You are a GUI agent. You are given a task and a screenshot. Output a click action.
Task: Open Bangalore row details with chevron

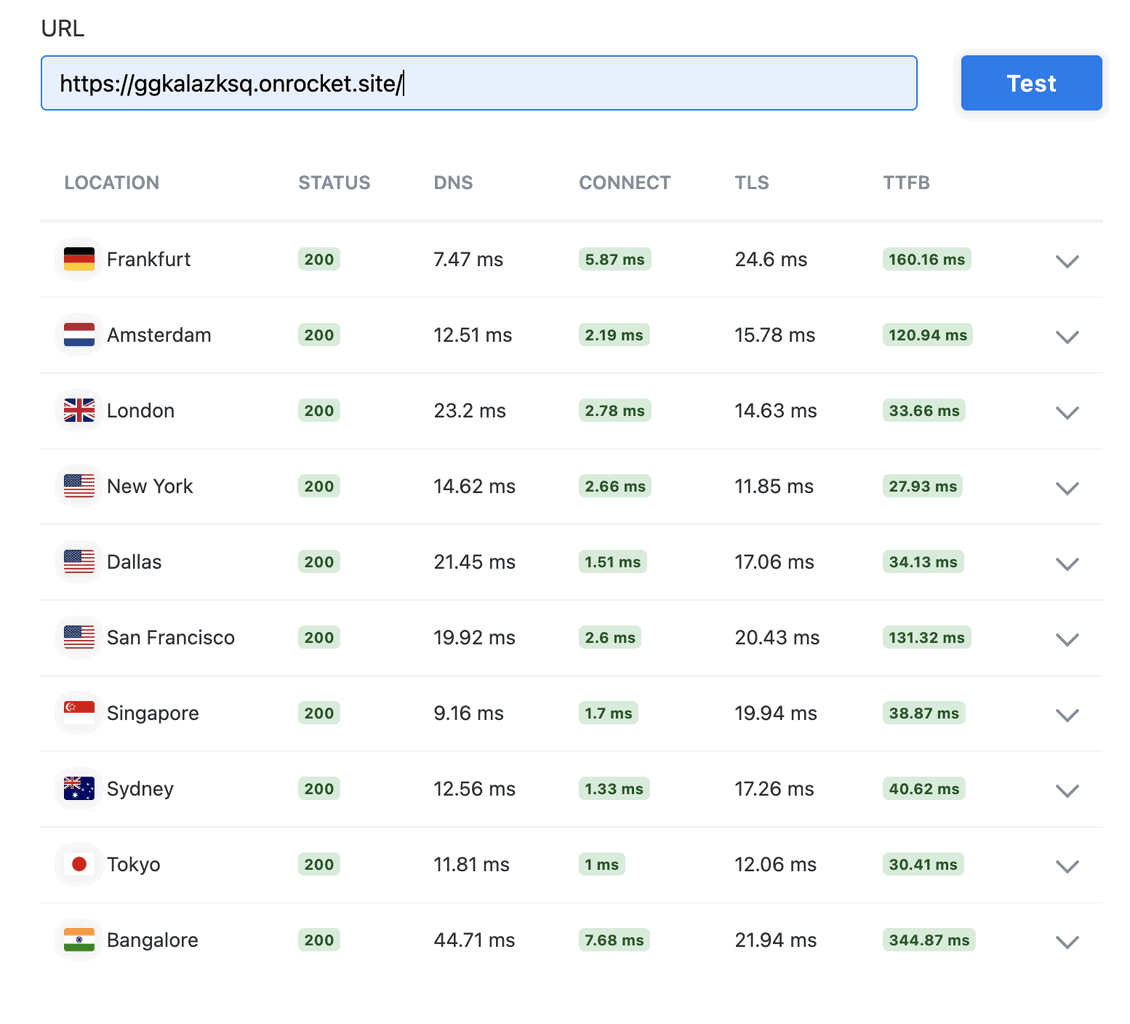click(x=1067, y=942)
